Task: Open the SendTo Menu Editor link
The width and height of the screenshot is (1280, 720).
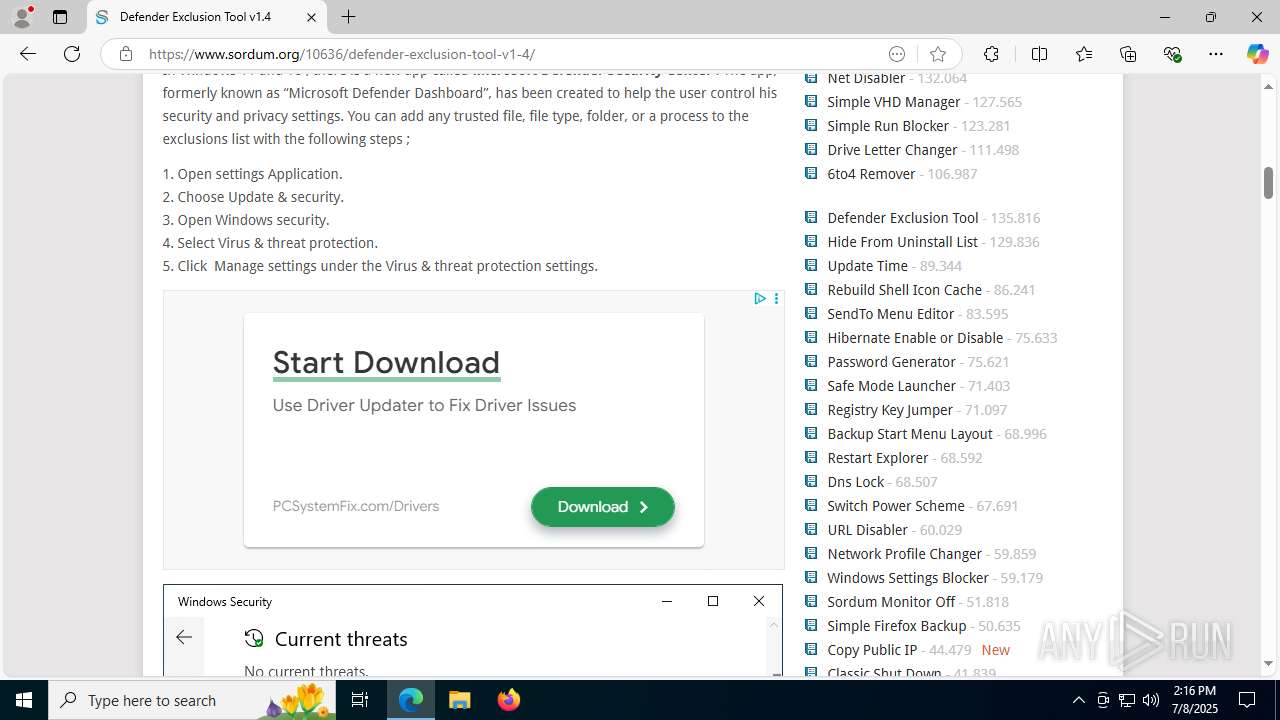Action: (x=890, y=314)
